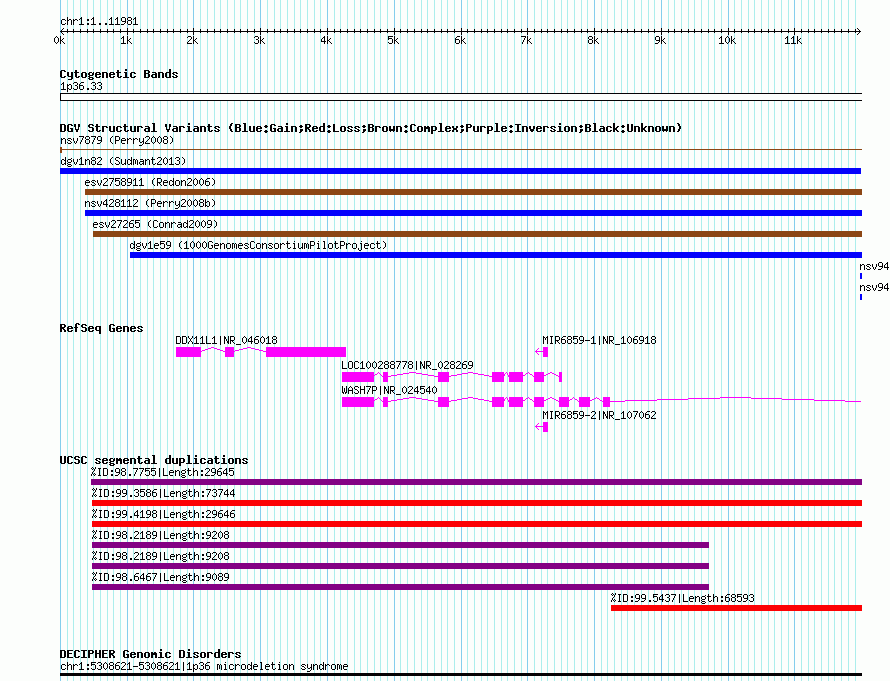The width and height of the screenshot is (890, 681).
Task: Click the large last exon of DDX11L1
Action: click(306, 352)
